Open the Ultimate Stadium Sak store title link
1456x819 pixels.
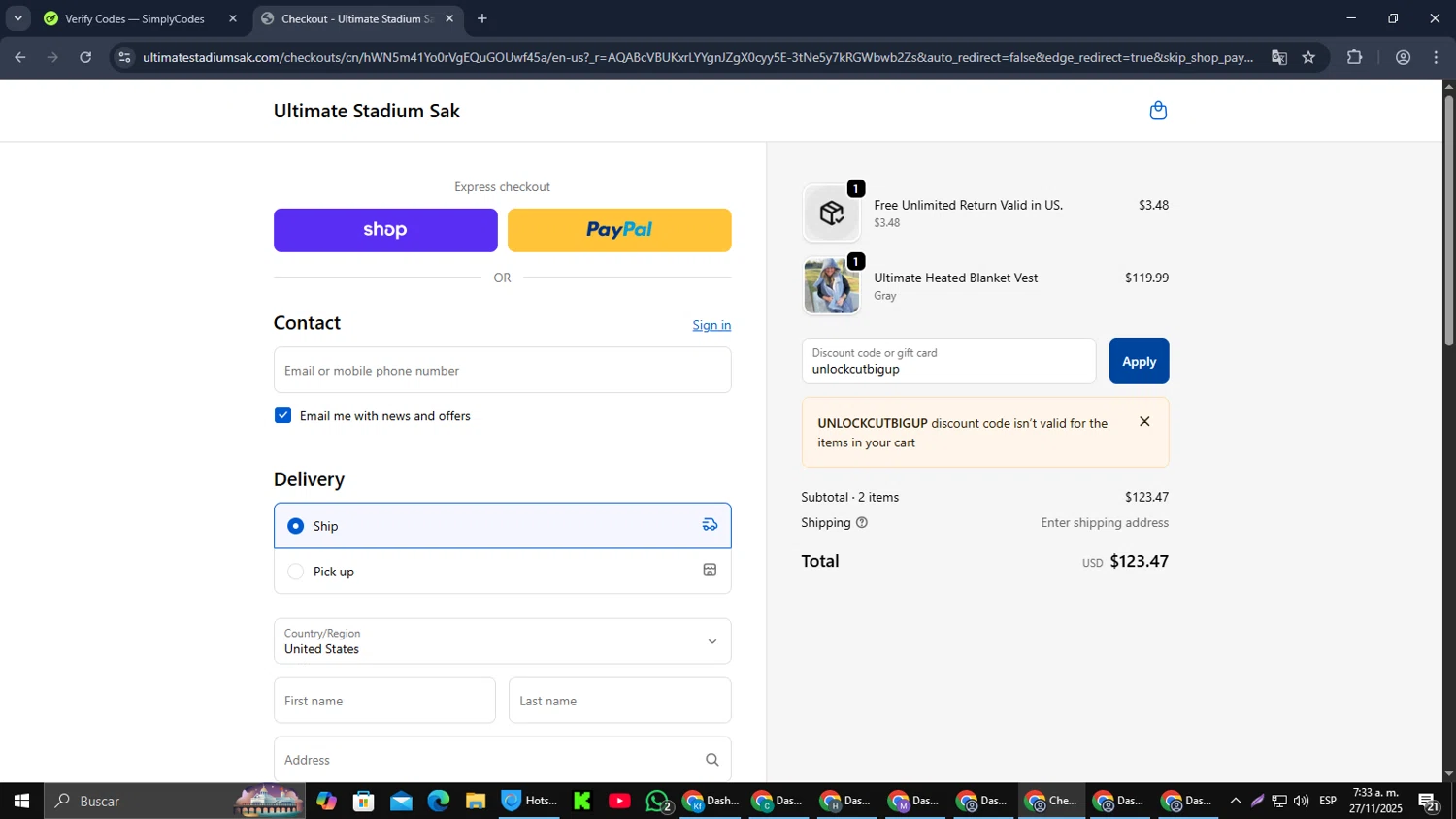(x=367, y=111)
